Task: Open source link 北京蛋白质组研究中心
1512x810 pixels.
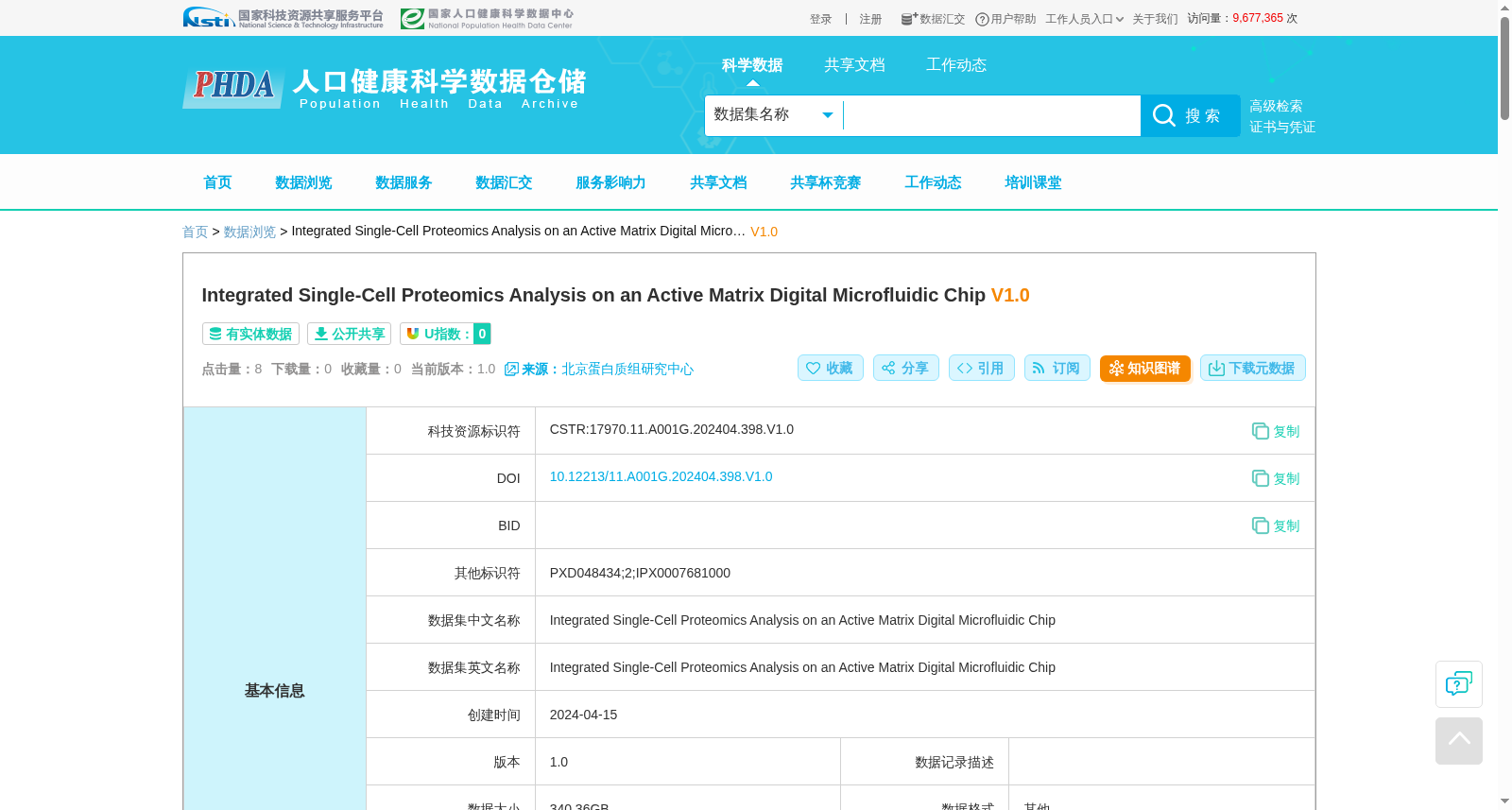Action: (627, 369)
